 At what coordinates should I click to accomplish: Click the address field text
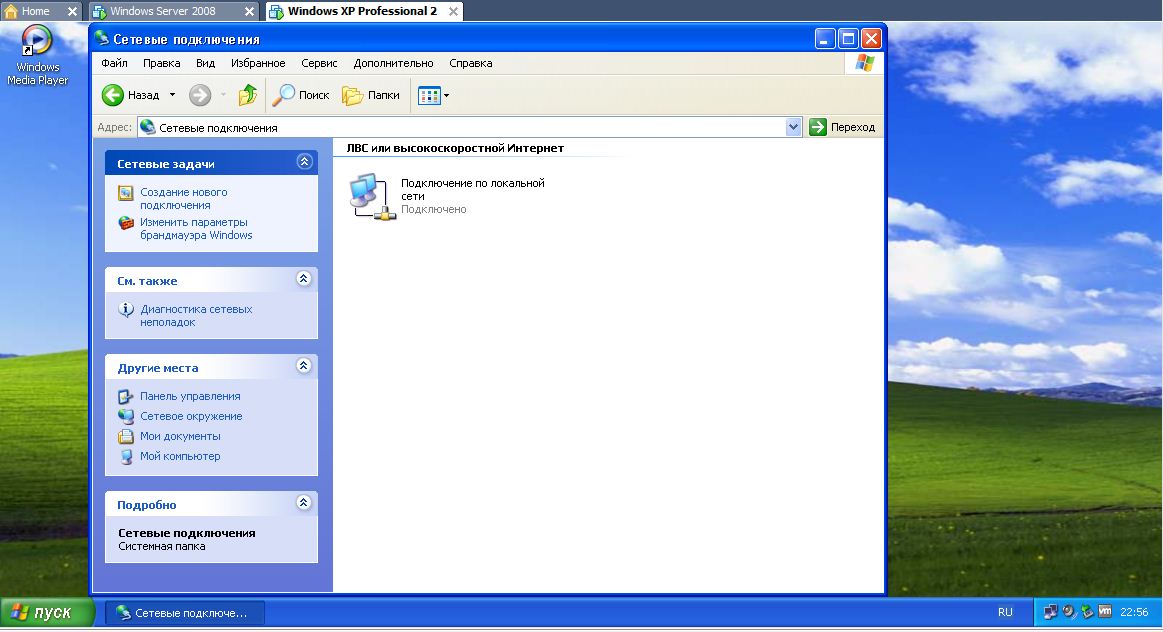pyautogui.click(x=218, y=128)
